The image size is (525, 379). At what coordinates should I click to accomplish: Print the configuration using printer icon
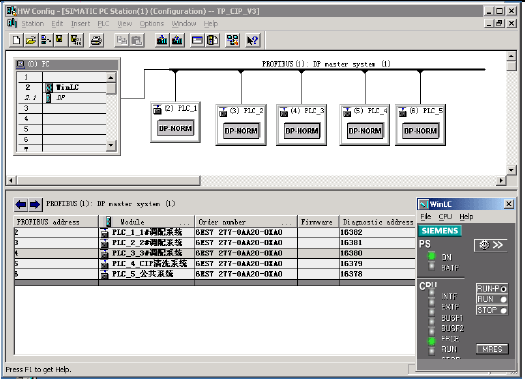[96, 41]
